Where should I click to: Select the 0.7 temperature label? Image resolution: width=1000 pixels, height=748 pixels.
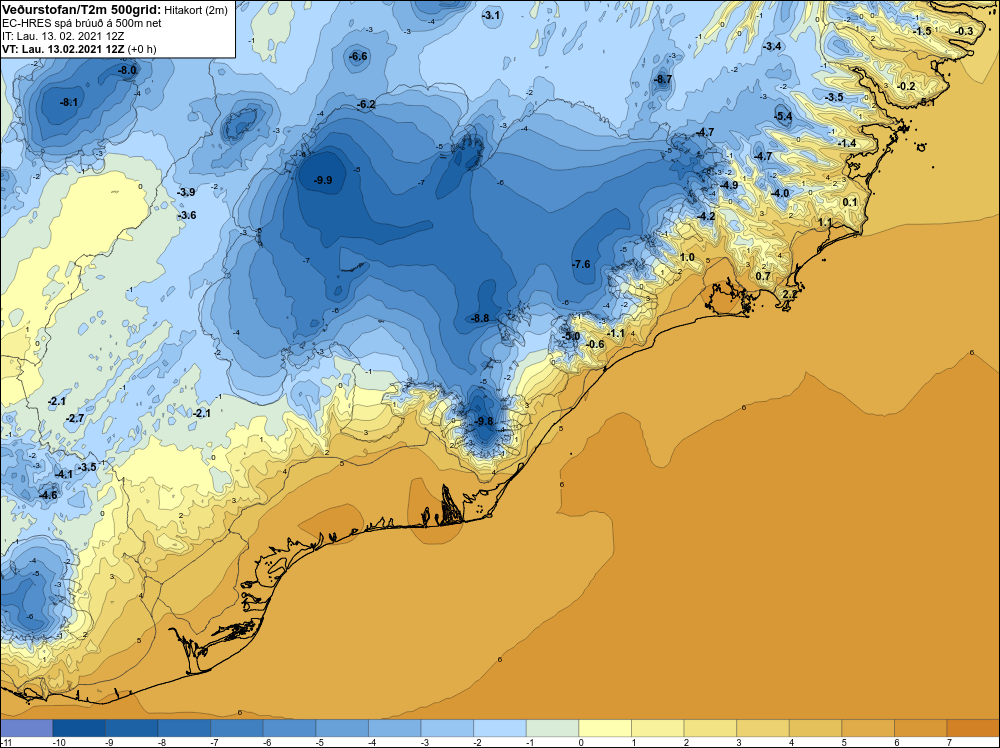click(x=763, y=276)
